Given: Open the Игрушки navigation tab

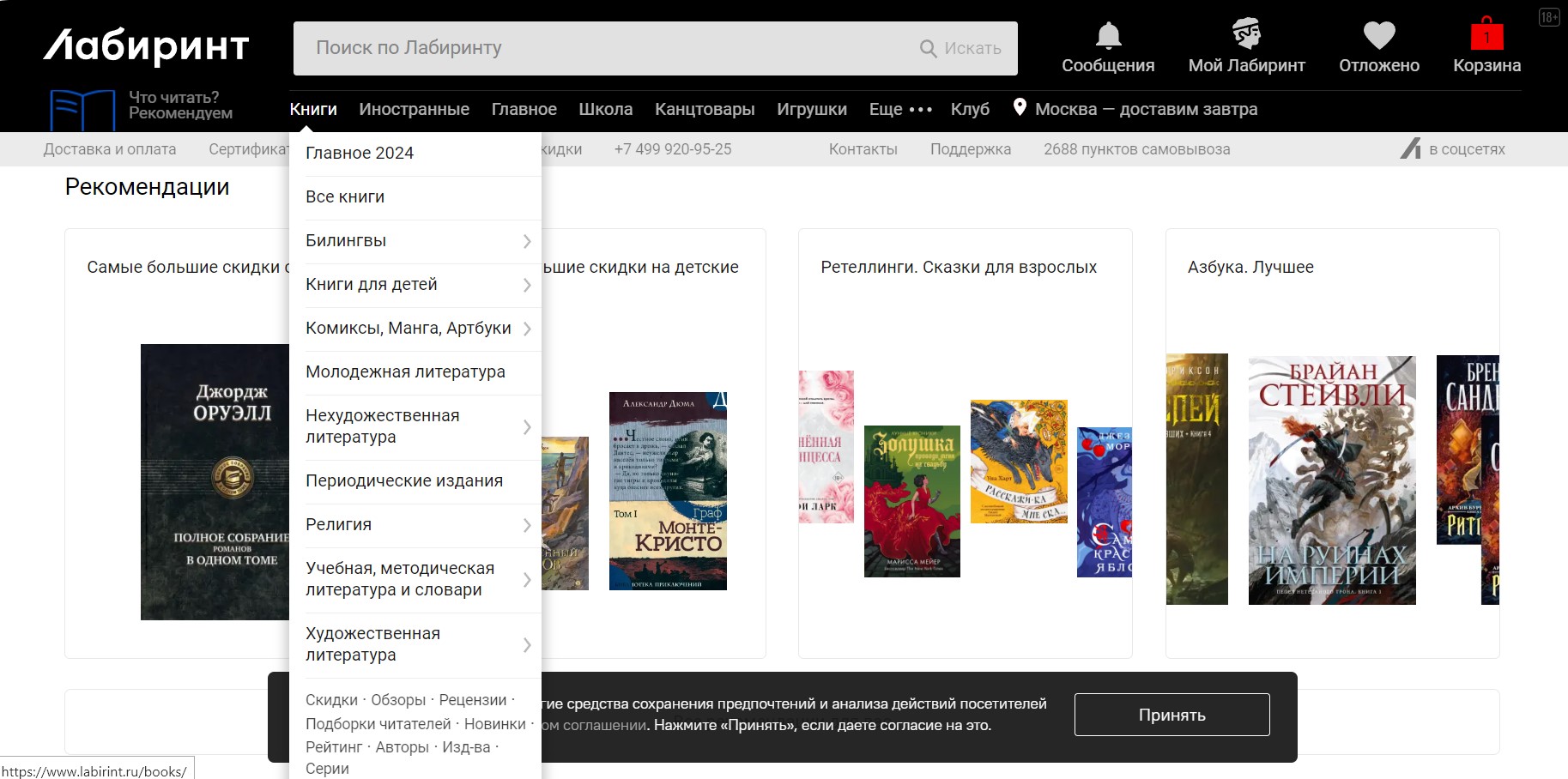Looking at the screenshot, I should click(812, 109).
